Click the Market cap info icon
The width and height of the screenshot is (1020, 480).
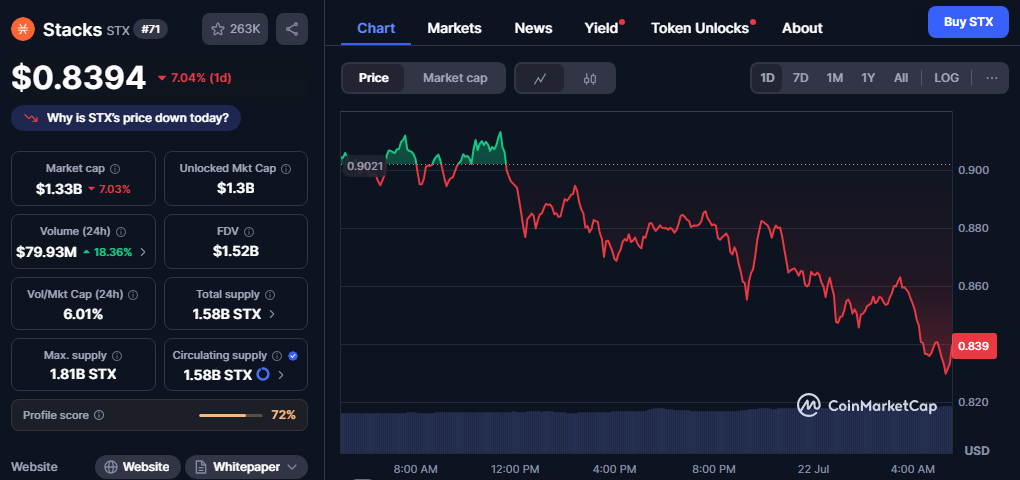point(115,168)
